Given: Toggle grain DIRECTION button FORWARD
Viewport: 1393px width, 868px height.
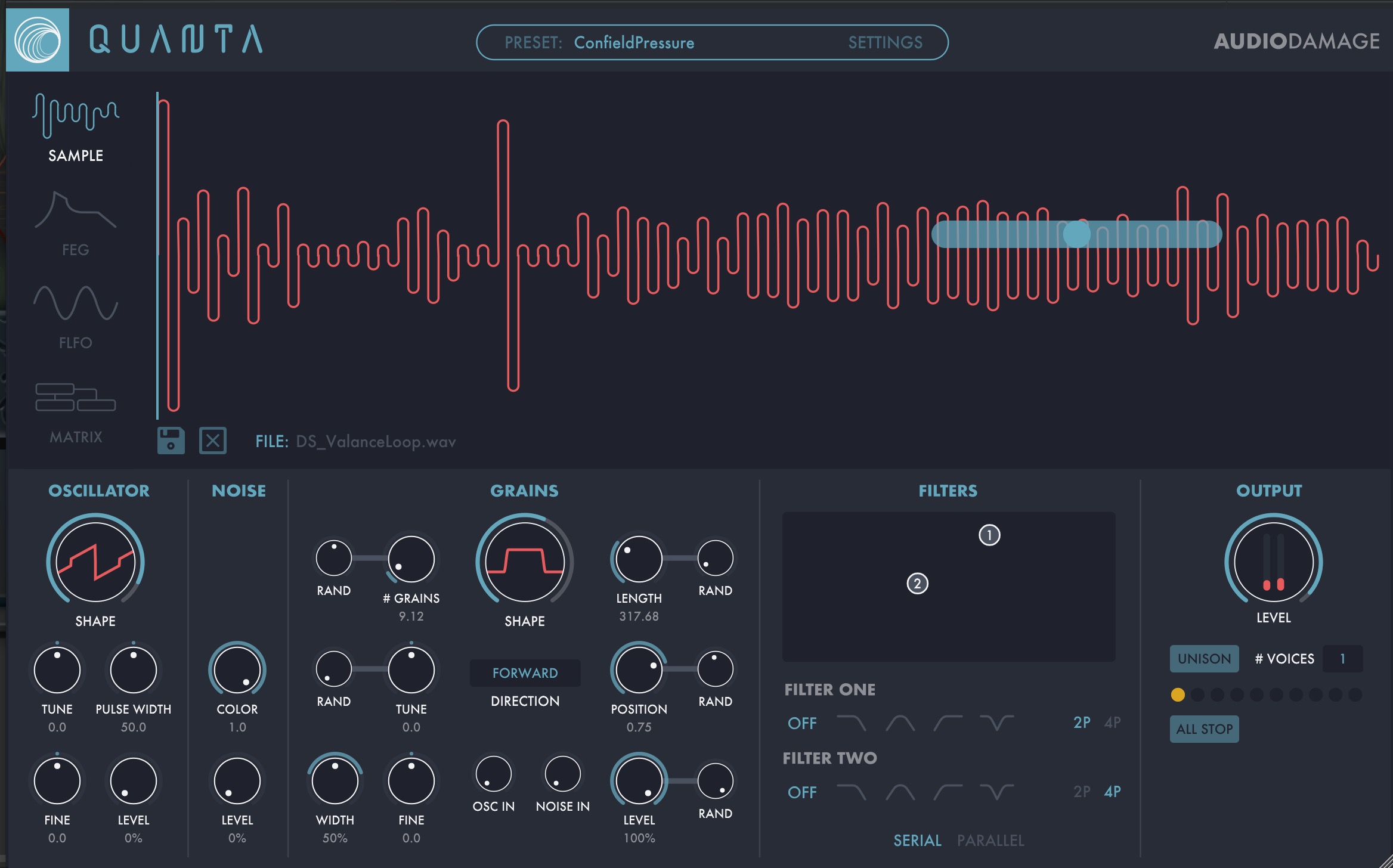Looking at the screenshot, I should pos(525,673).
